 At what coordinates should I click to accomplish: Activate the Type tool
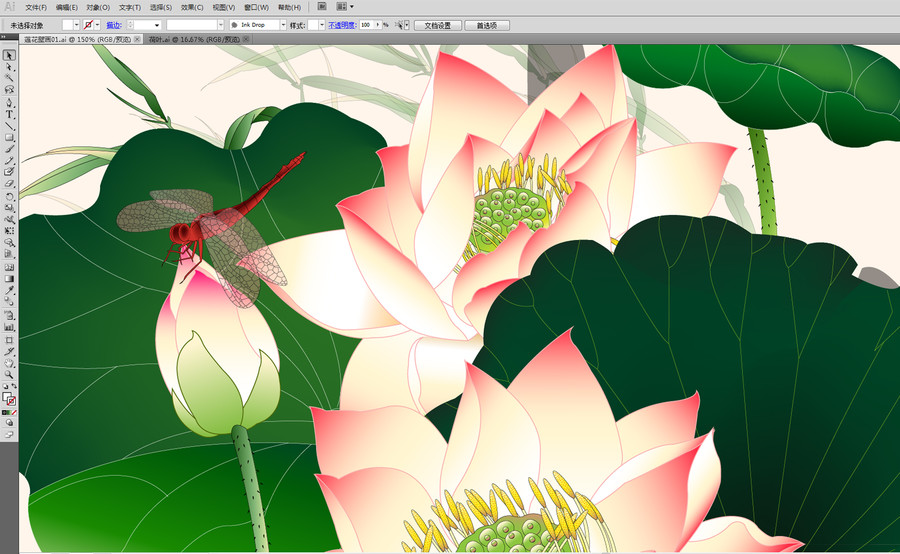click(9, 115)
